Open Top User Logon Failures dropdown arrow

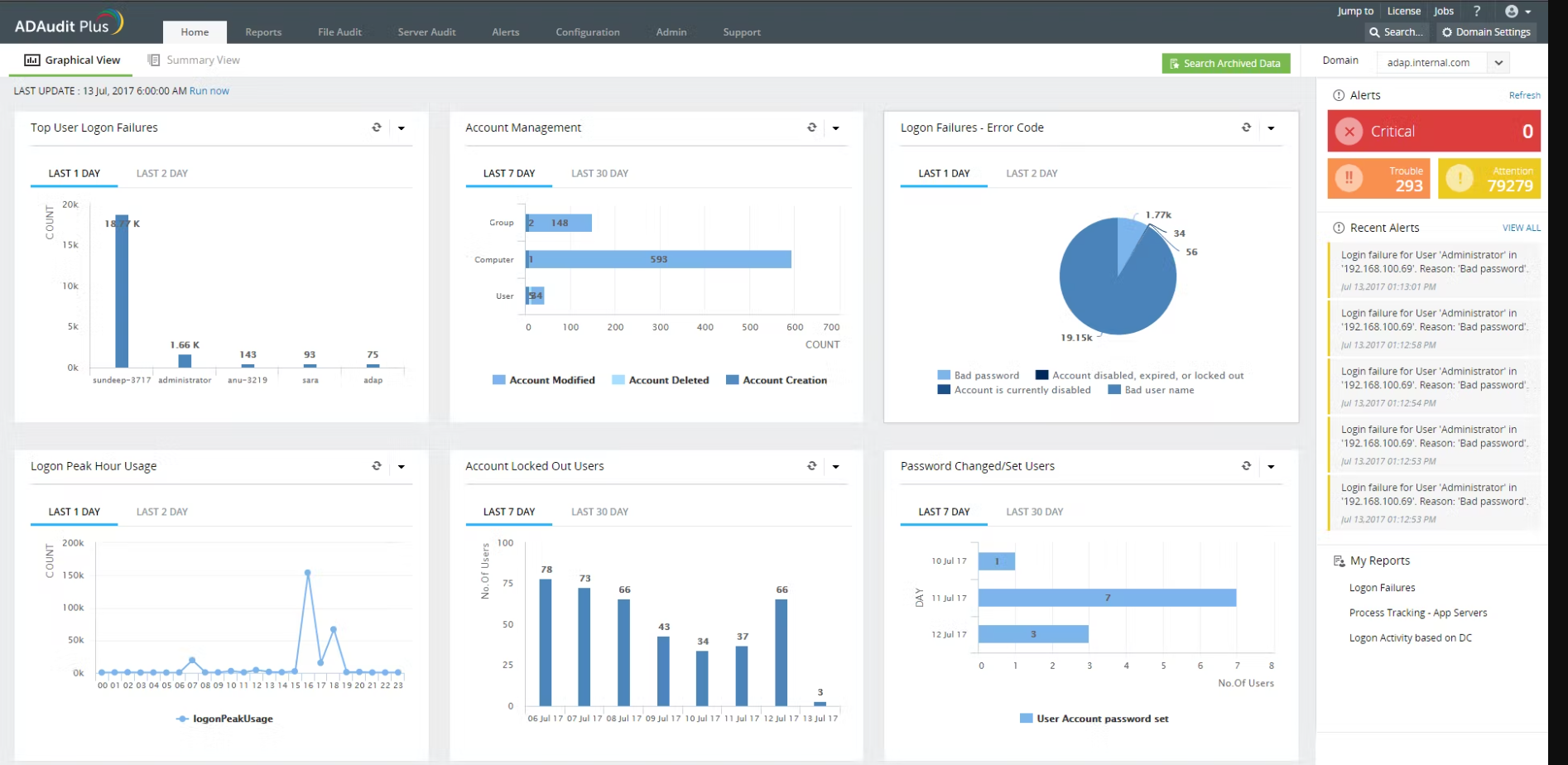(402, 128)
